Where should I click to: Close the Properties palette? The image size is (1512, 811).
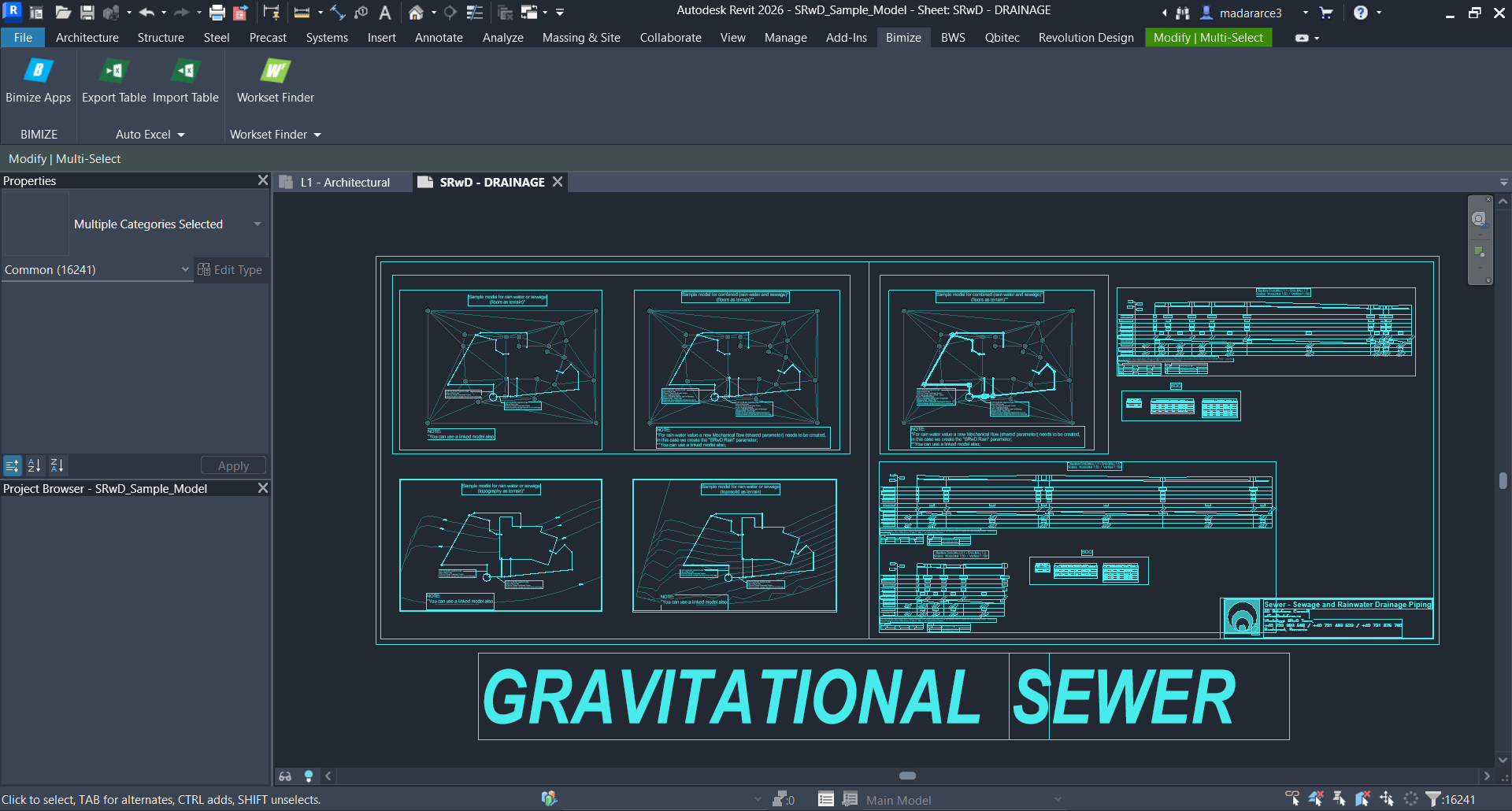263,180
